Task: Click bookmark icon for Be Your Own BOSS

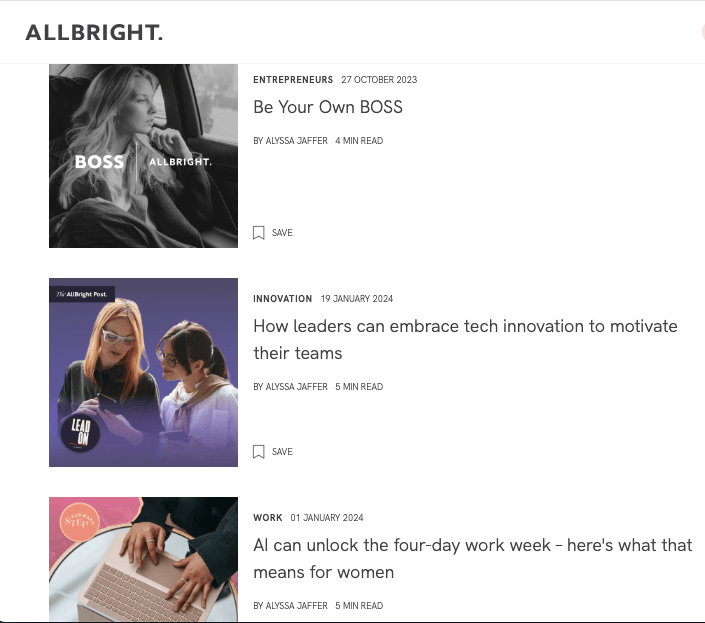Action: [259, 233]
